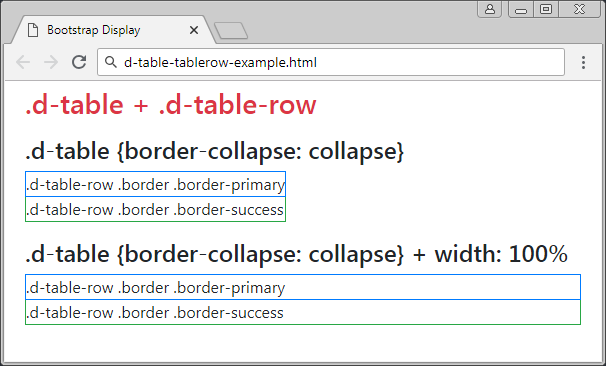Close the Bootstrap Display tab
The width and height of the screenshot is (606, 366).
pyautogui.click(x=194, y=30)
